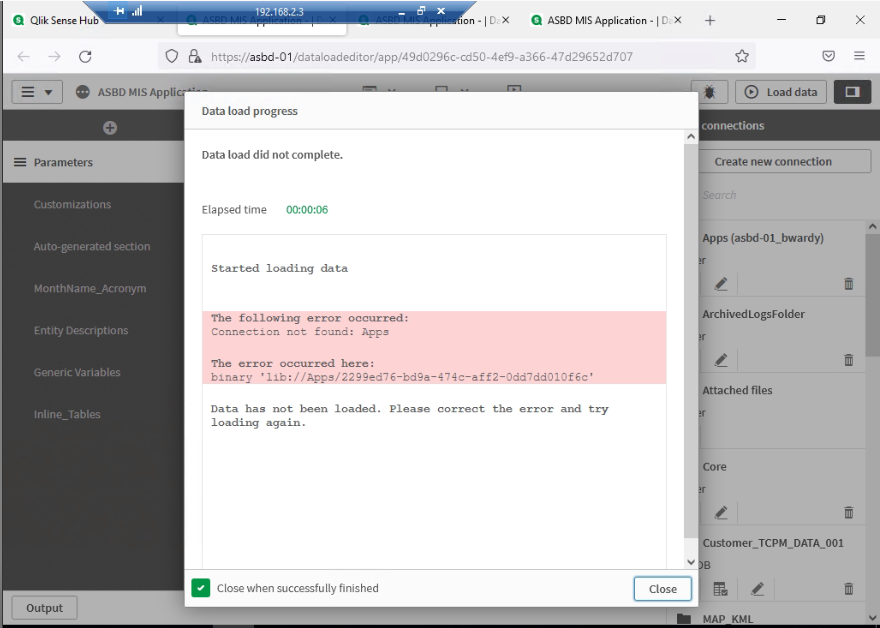Click the Attached files connection label
Image resolution: width=880 pixels, height=628 pixels.
click(737, 391)
